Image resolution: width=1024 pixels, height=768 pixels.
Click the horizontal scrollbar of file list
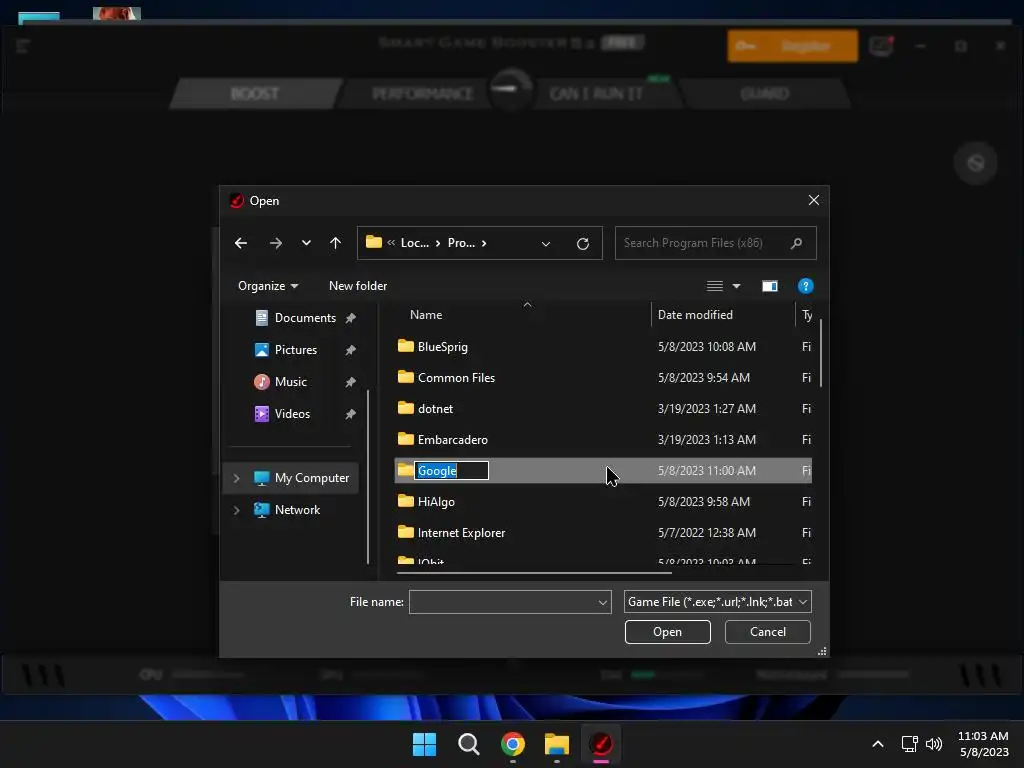click(x=534, y=573)
